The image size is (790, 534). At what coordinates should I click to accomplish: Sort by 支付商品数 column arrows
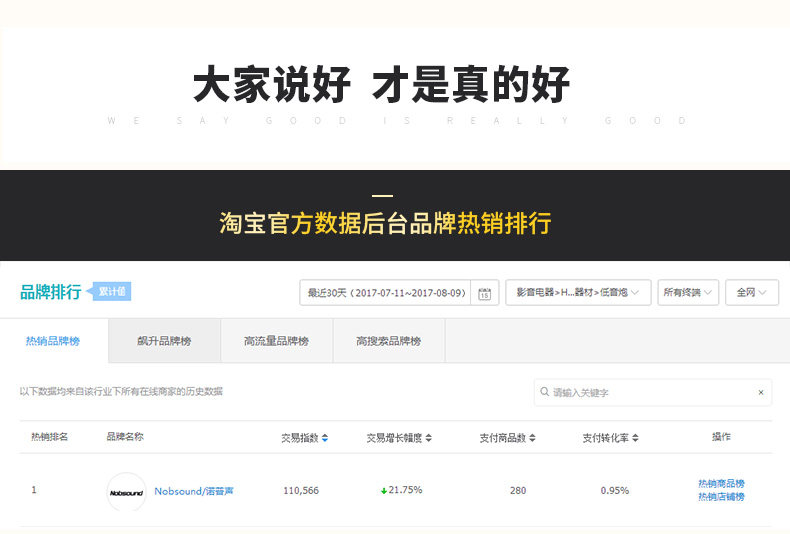[x=533, y=438]
